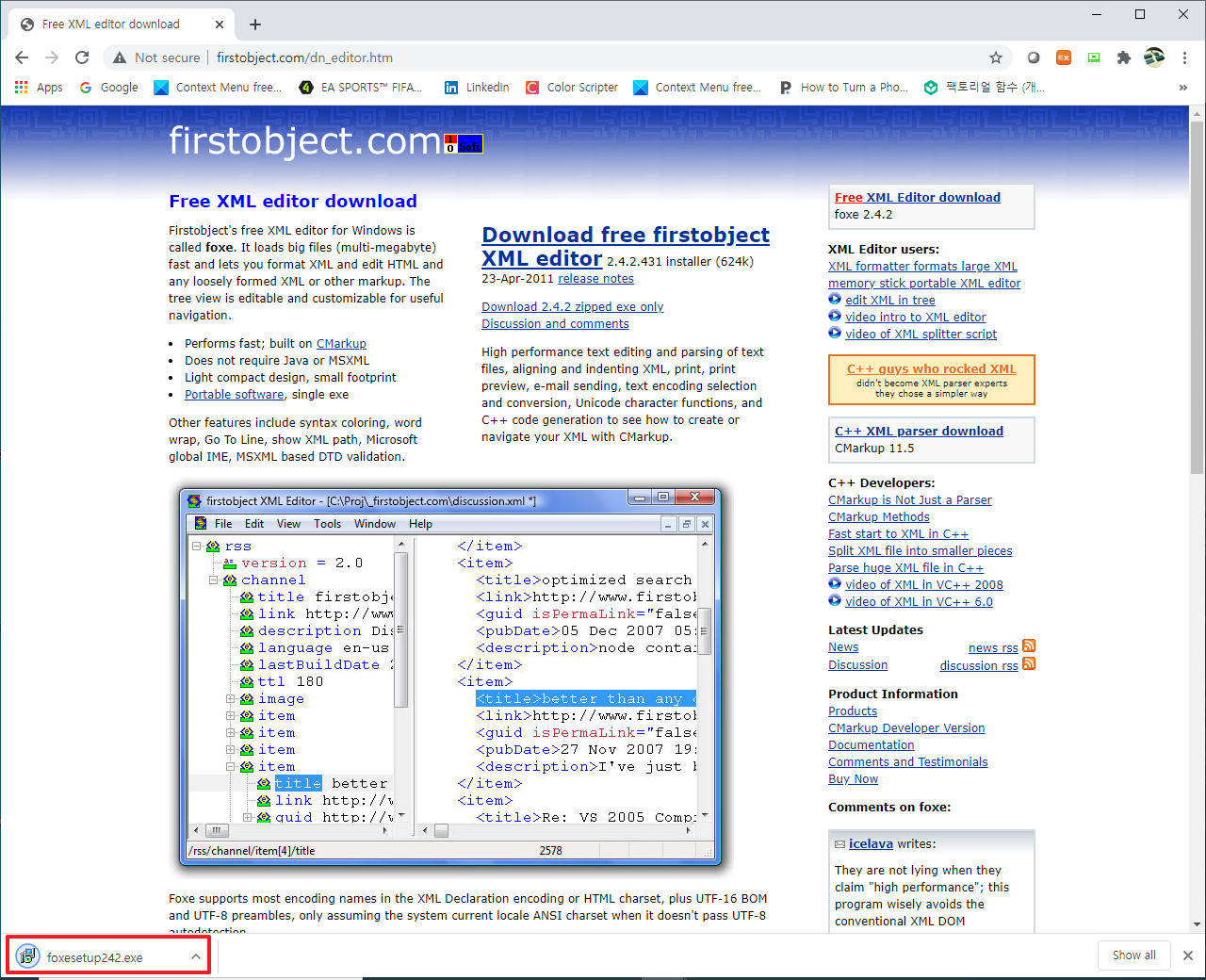Screen dimensions: 1206x980
Task: Open LinkedIn bookmark
Action: click(x=477, y=88)
